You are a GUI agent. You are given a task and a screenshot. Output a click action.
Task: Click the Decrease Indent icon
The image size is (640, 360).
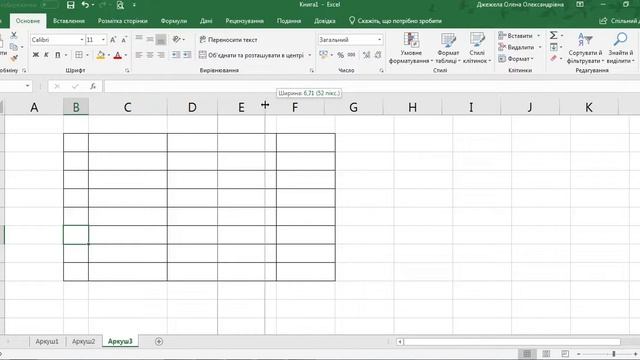[176, 55]
